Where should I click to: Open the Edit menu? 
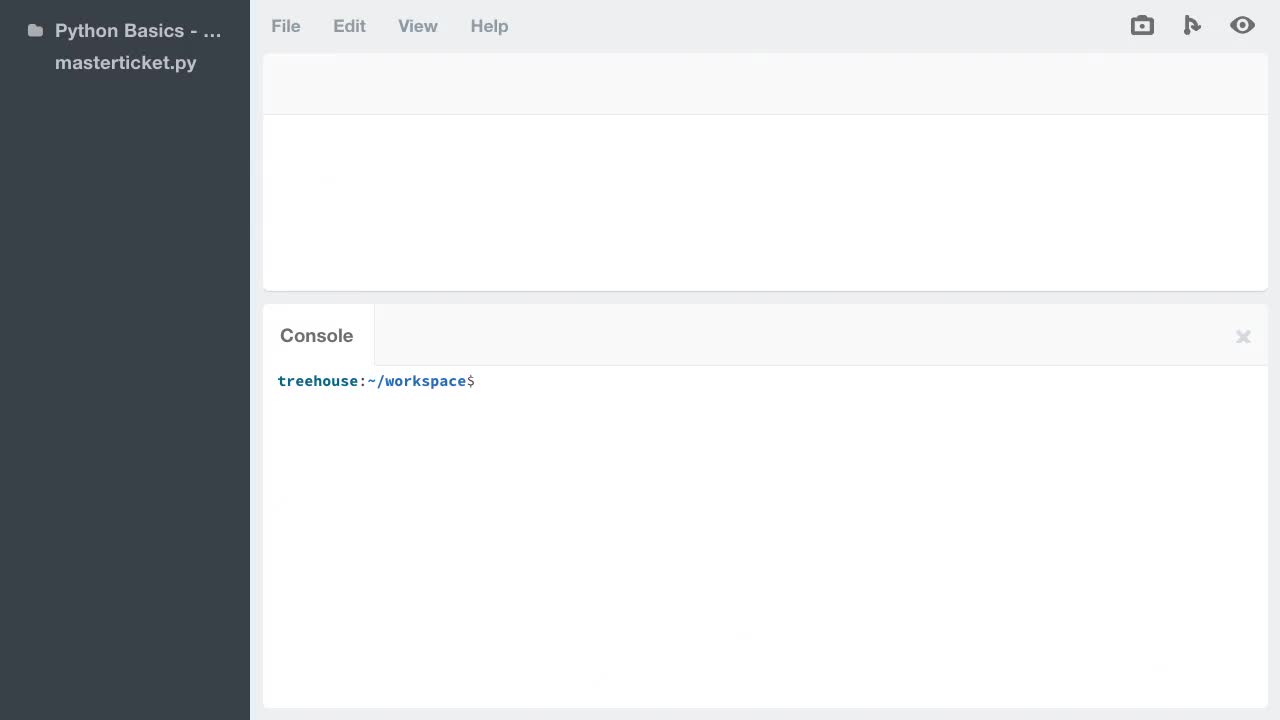point(349,26)
